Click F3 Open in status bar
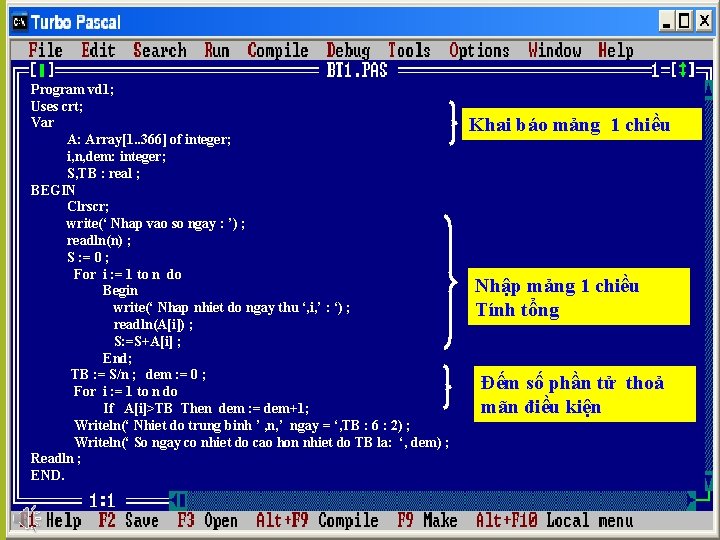720x540 pixels. point(208,520)
